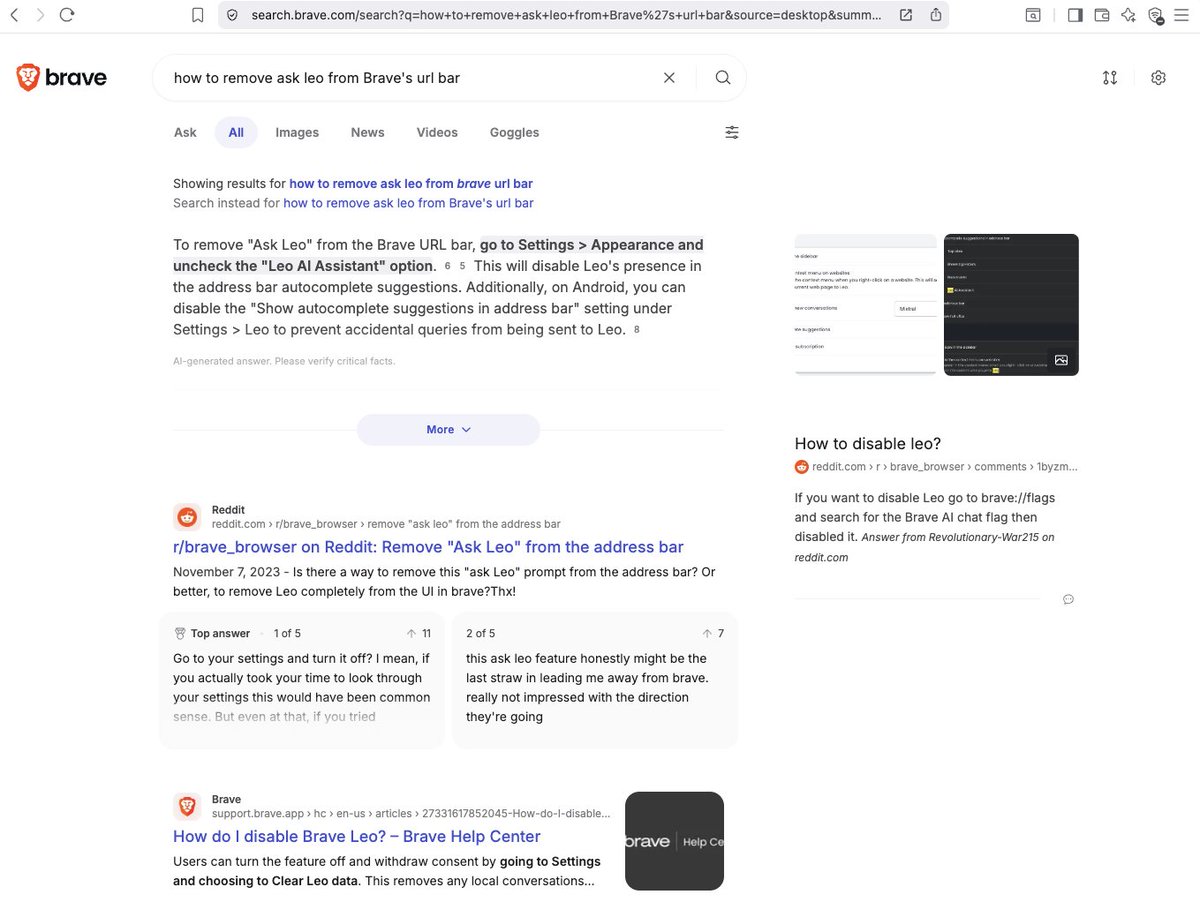Share this page with the share icon

(936, 15)
